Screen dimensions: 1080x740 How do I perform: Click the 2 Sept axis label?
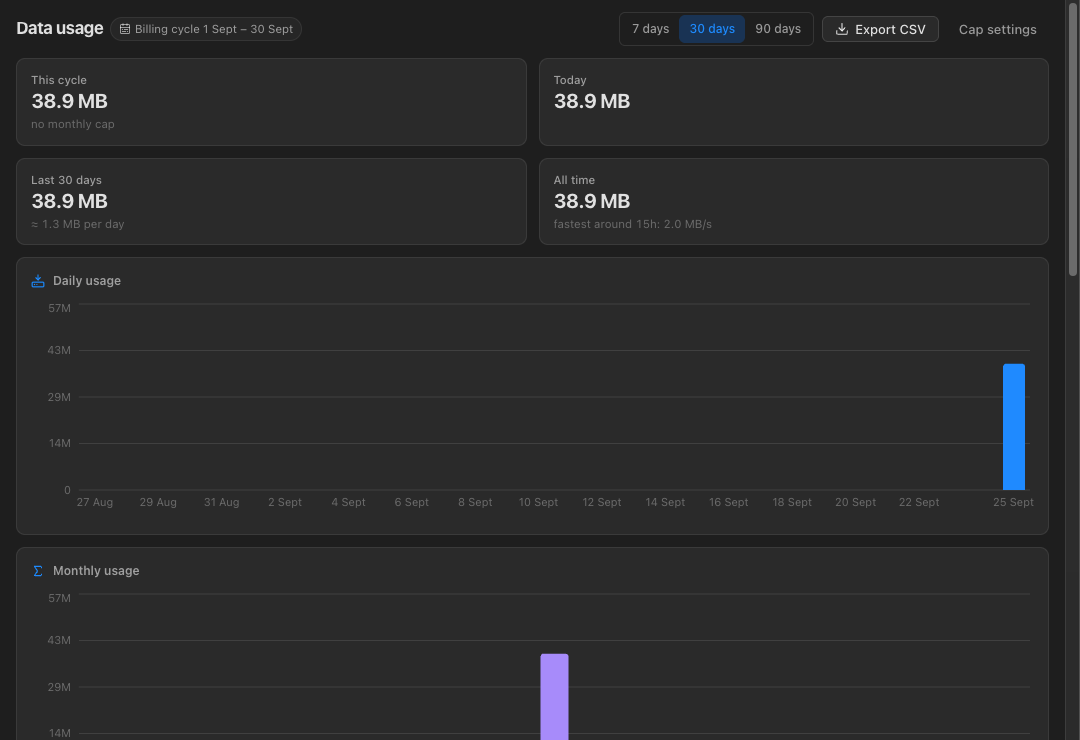click(284, 502)
